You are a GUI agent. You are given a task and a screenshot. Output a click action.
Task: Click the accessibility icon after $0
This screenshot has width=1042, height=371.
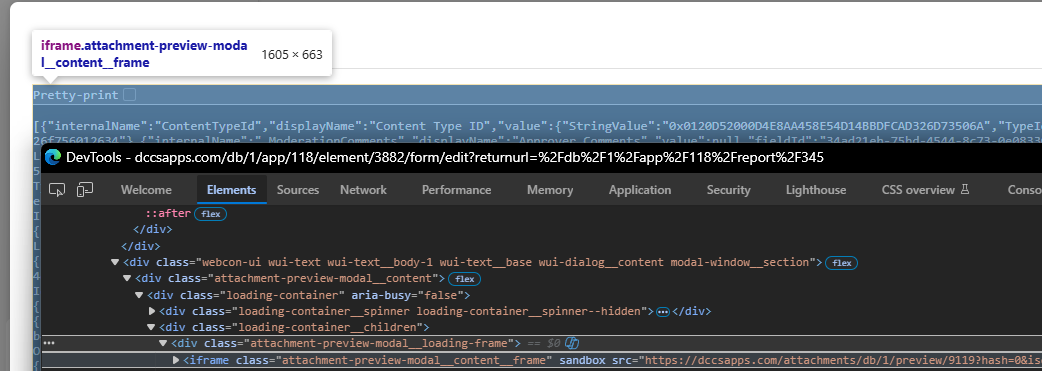coord(573,343)
